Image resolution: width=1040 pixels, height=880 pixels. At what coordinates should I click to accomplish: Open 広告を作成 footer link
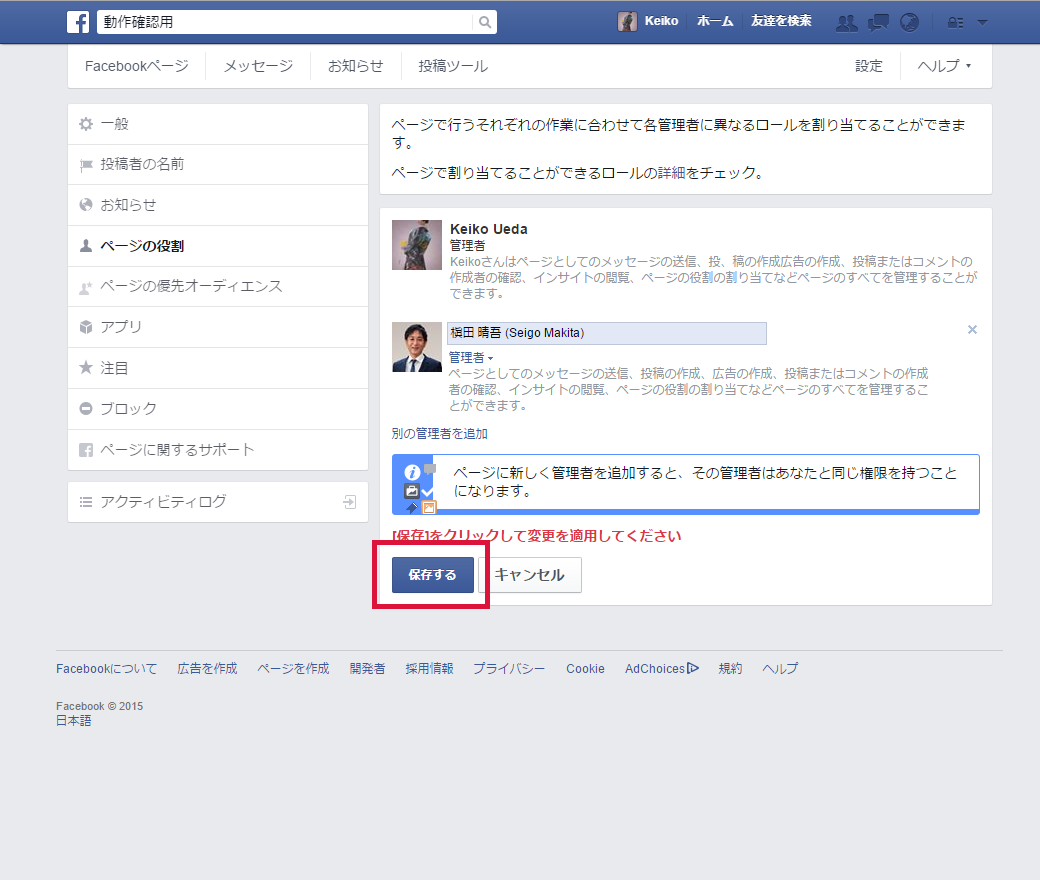coord(207,668)
